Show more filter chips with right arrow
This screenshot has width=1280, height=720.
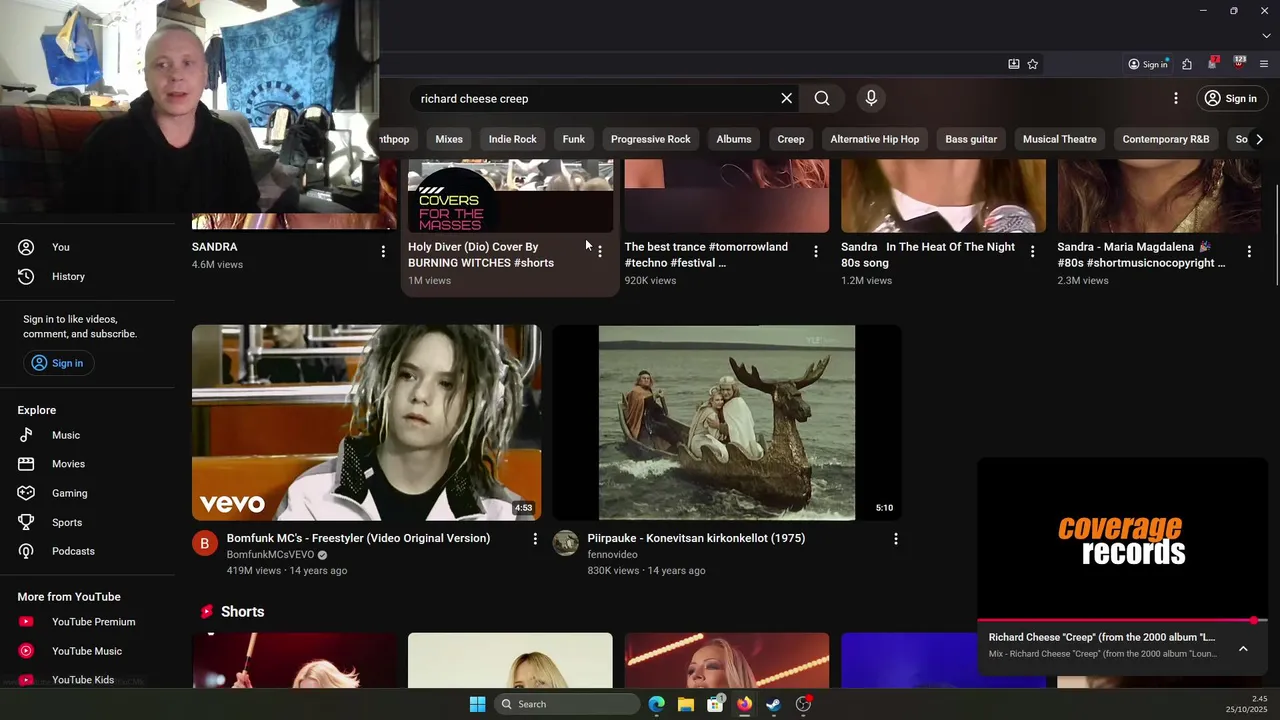tap(1259, 139)
